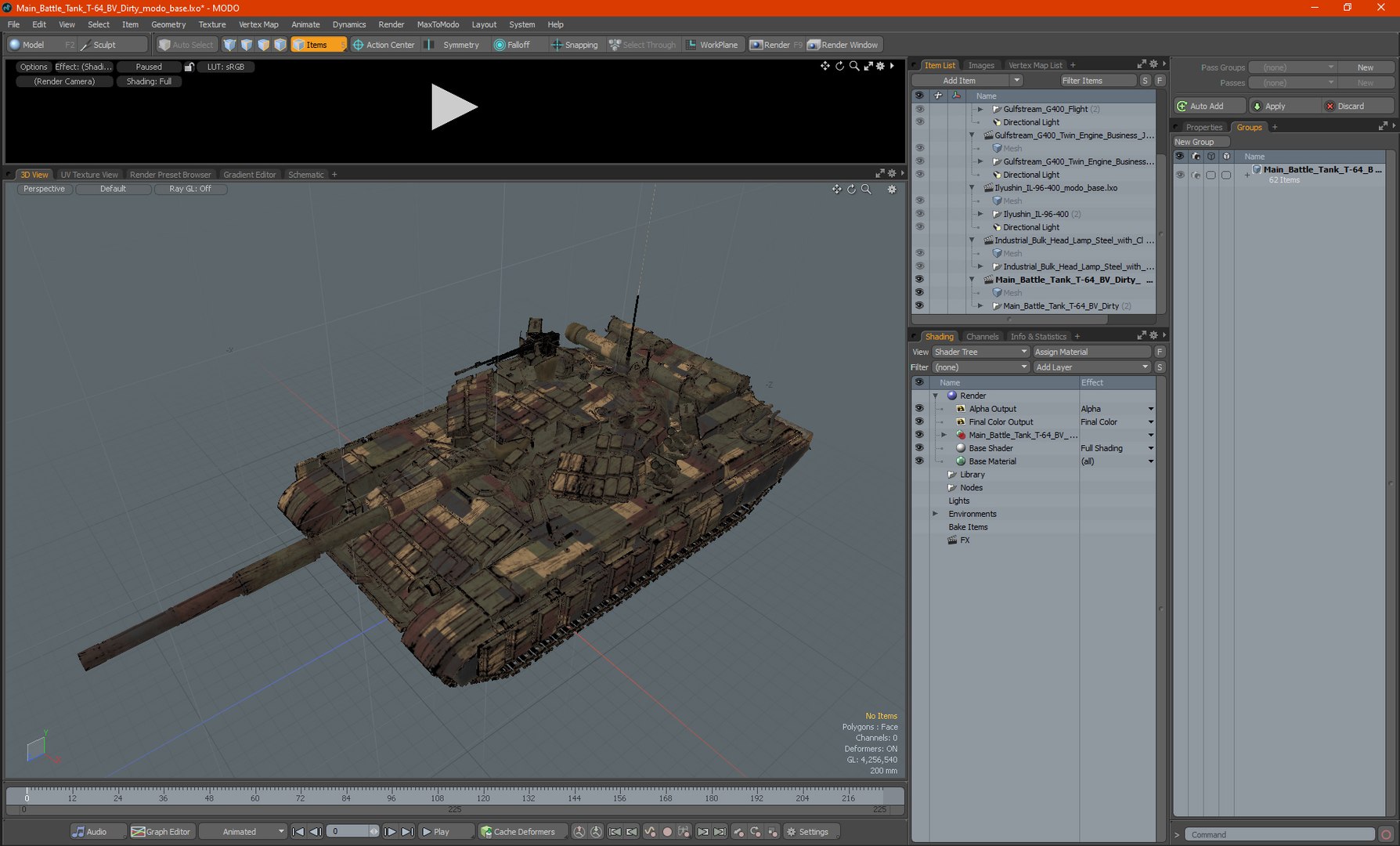The height and width of the screenshot is (846, 1400).
Task: Switch to the Channels tab
Action: coord(982,337)
